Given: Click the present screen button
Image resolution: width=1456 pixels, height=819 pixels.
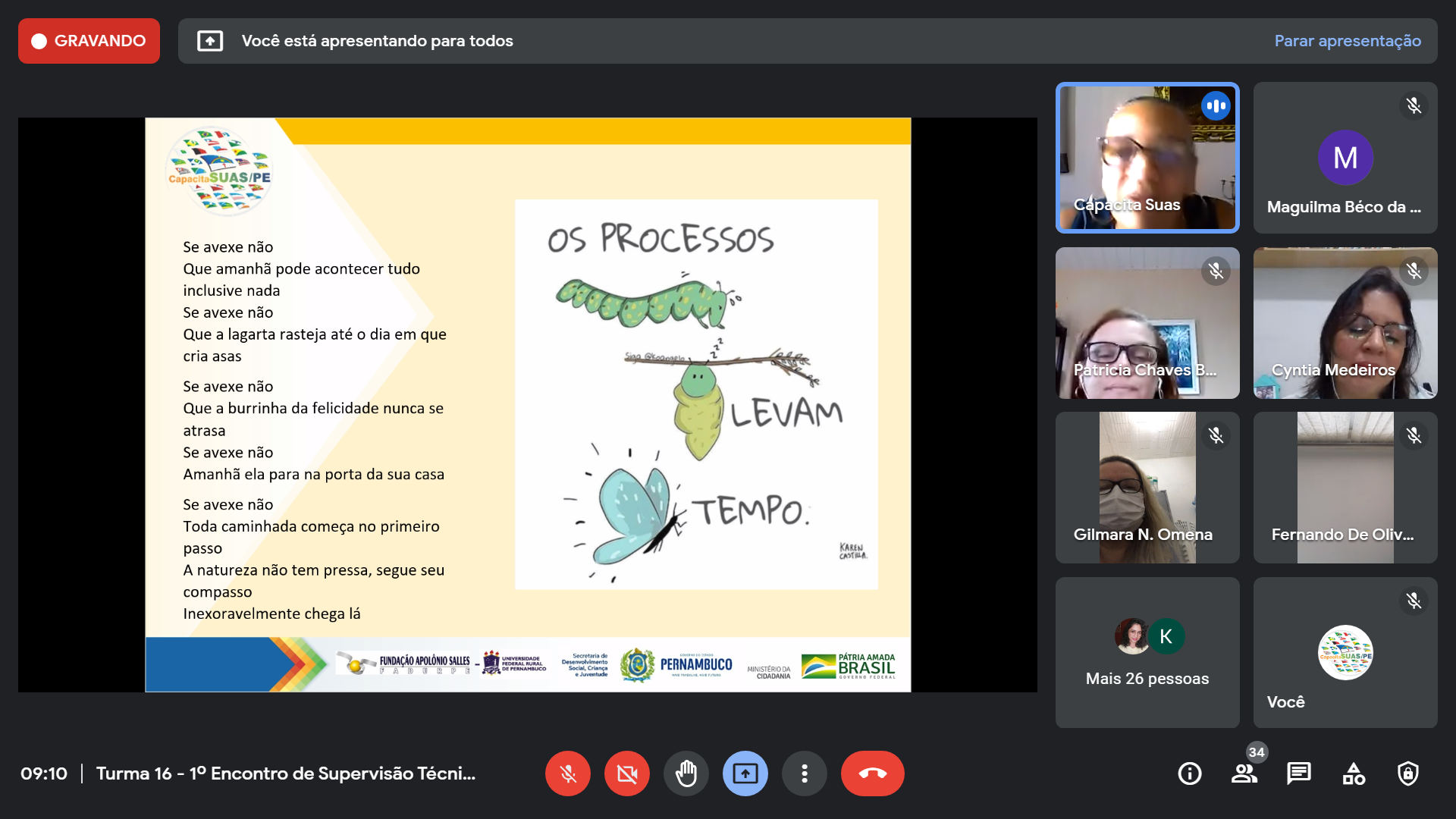Looking at the screenshot, I should [x=745, y=773].
